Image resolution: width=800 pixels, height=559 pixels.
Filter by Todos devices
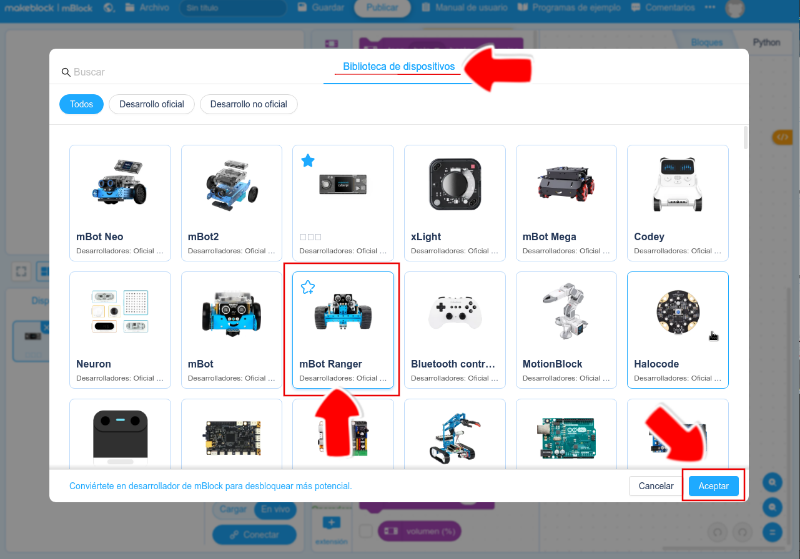[81, 104]
